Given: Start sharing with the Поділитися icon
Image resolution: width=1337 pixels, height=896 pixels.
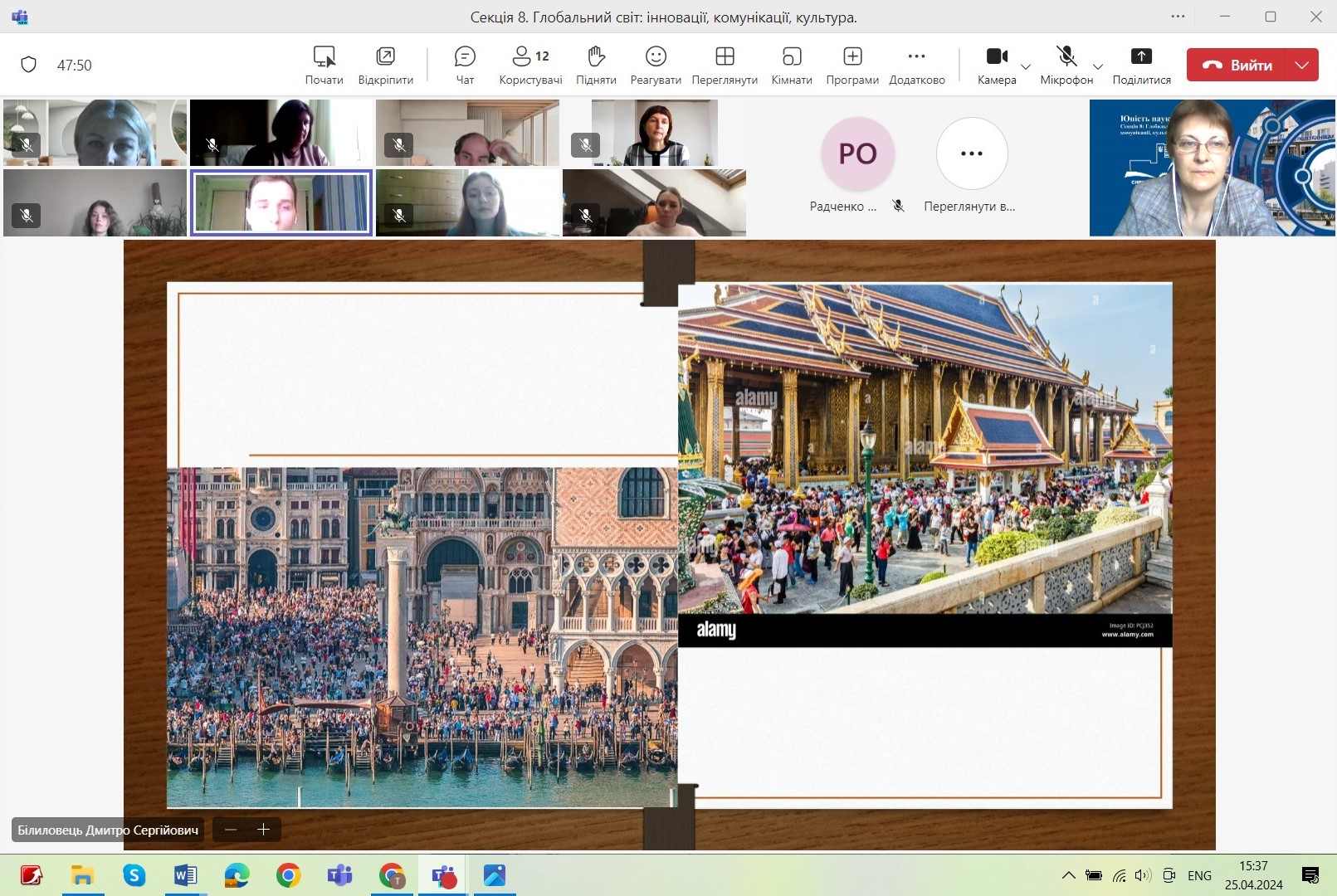Looking at the screenshot, I should pos(1141,65).
